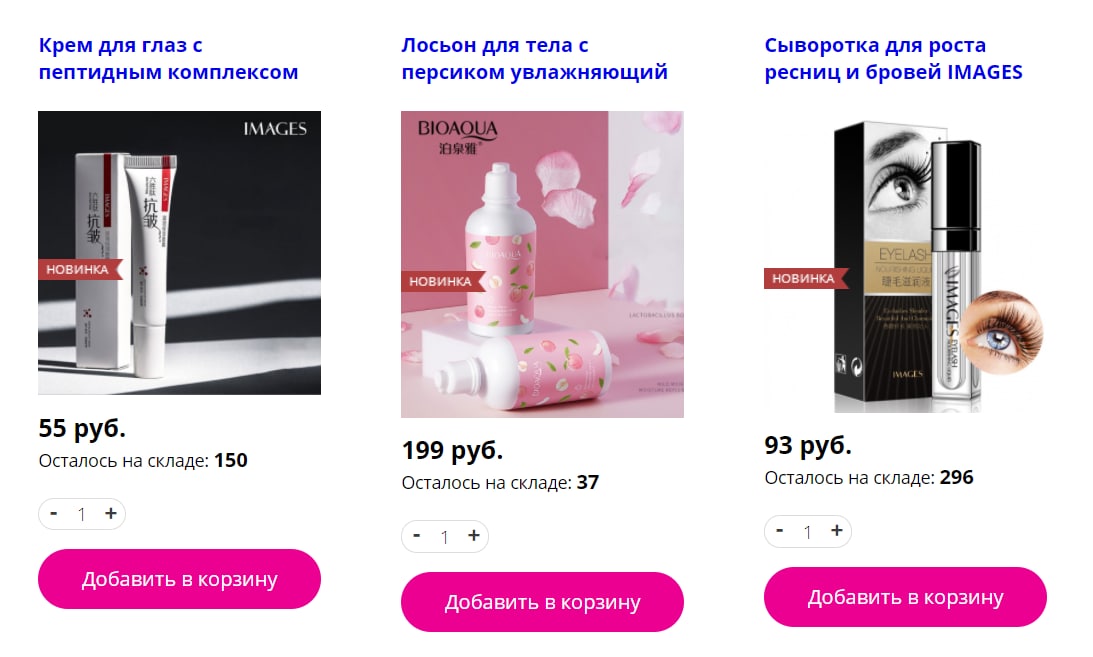Viewport: 1093px width, 657px height.
Task: Increase quantity for peach body lotion
Action: pyautogui.click(x=473, y=536)
